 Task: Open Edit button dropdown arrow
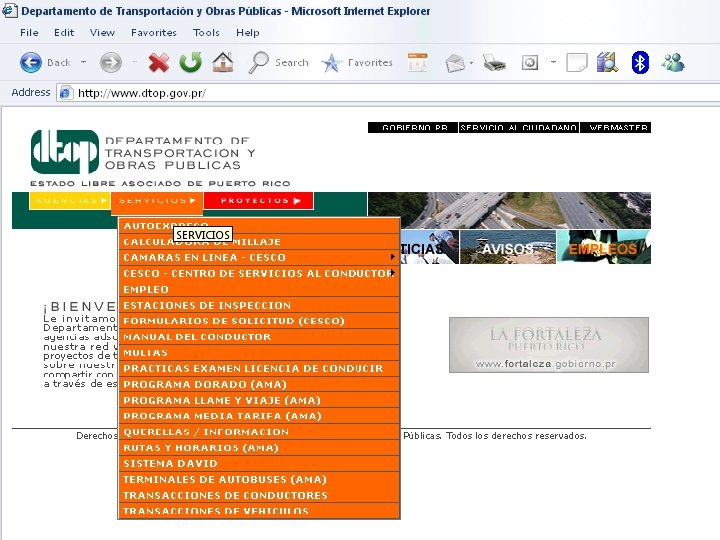click(553, 62)
